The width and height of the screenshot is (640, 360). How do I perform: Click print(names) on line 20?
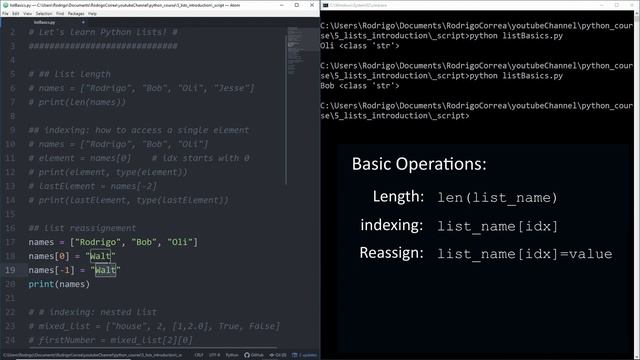(59, 284)
